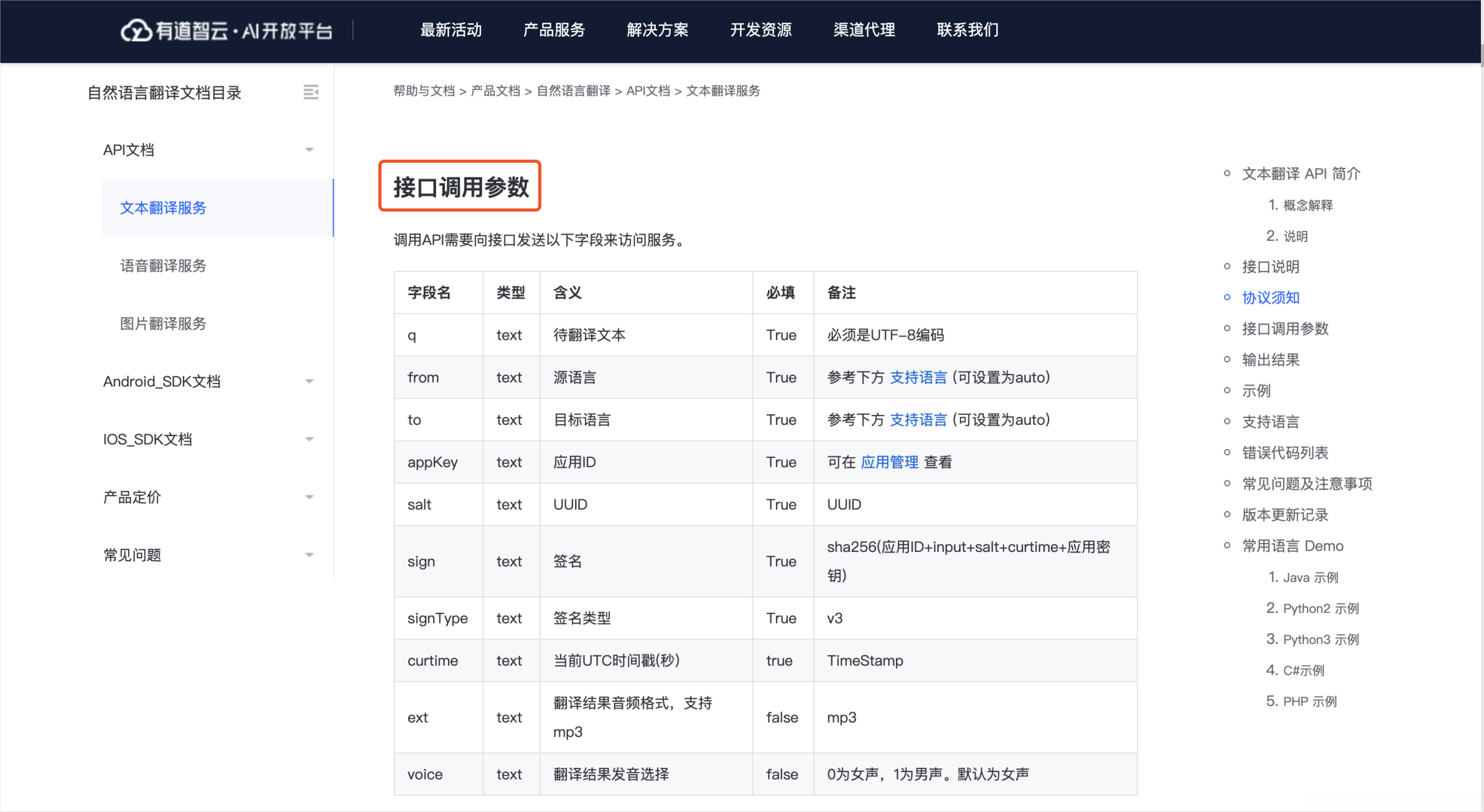Open the 解决方案 menu
This screenshot has height=812, width=1484.
[658, 30]
